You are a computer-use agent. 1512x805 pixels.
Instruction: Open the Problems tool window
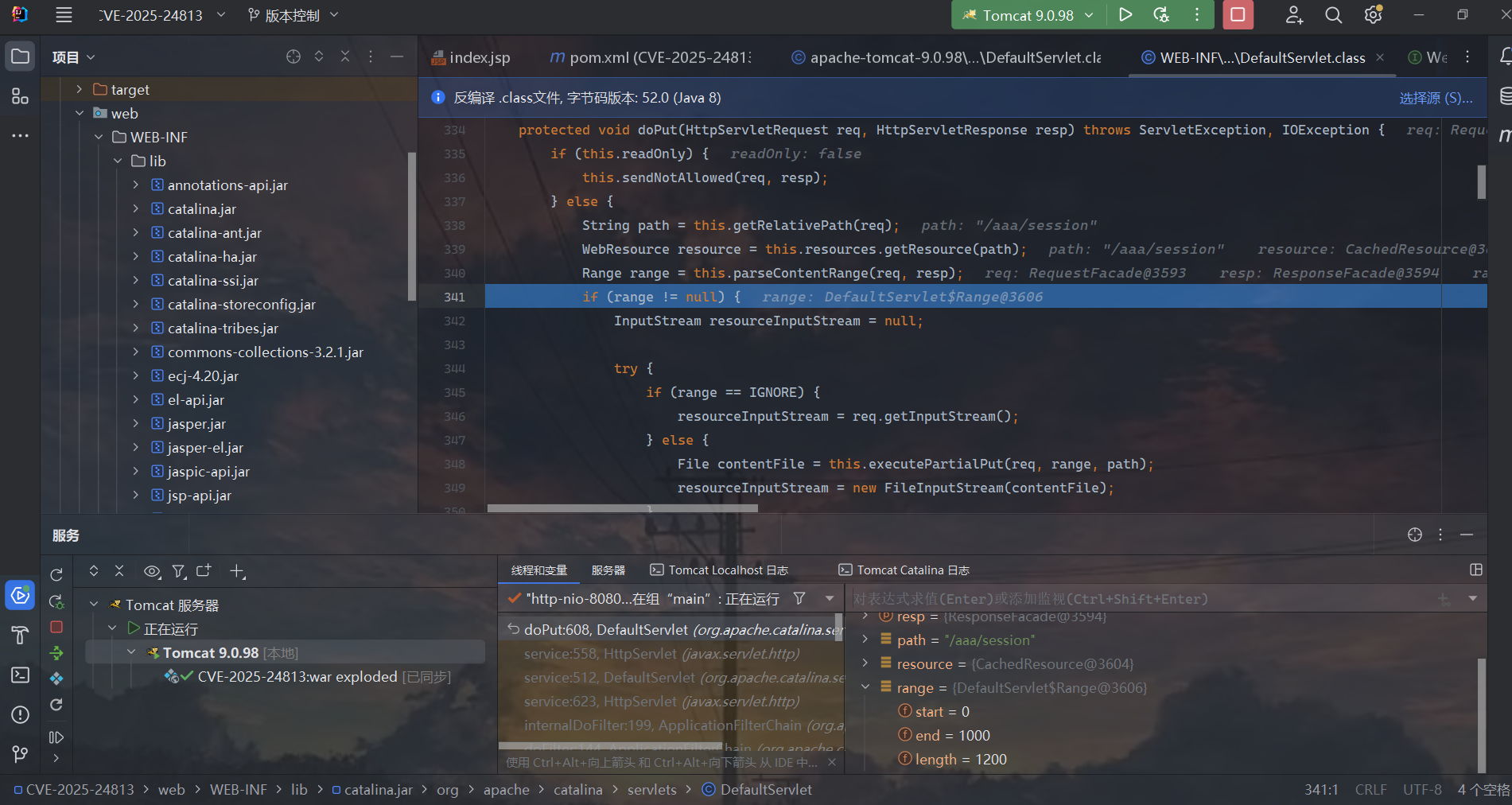(x=20, y=714)
